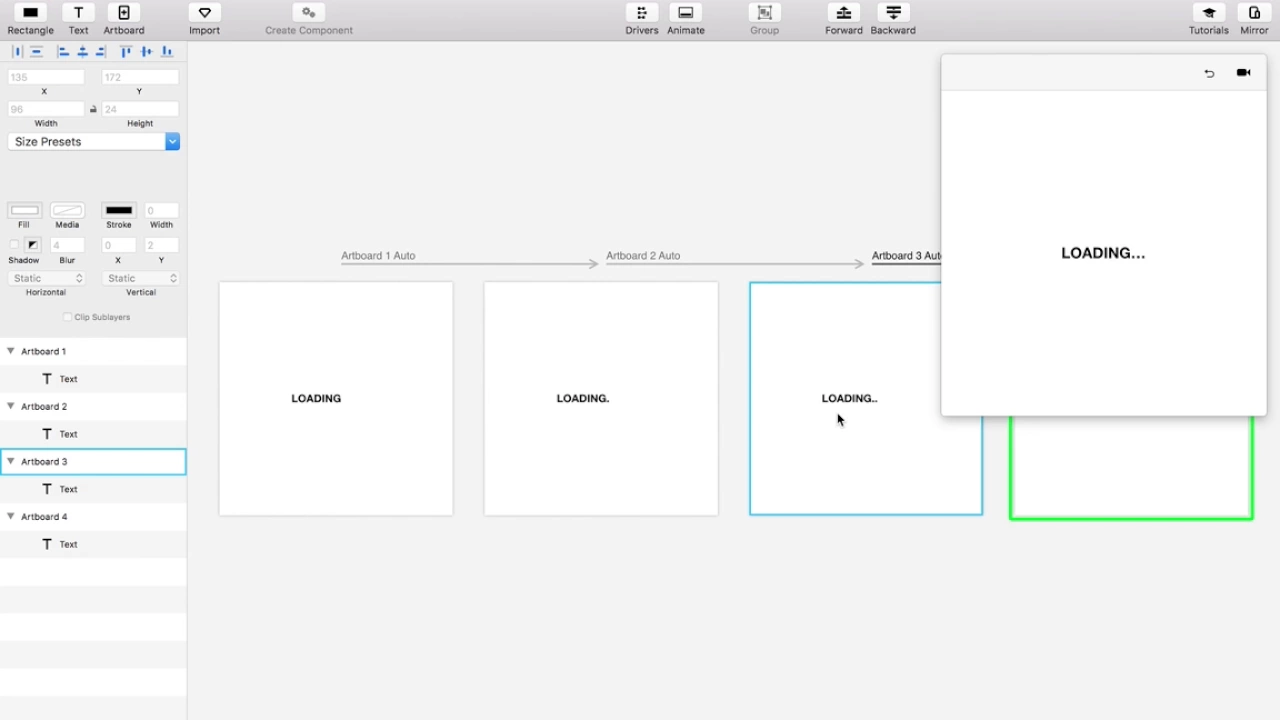Open Tutorials
This screenshot has height=720, width=1280.
pyautogui.click(x=1209, y=19)
